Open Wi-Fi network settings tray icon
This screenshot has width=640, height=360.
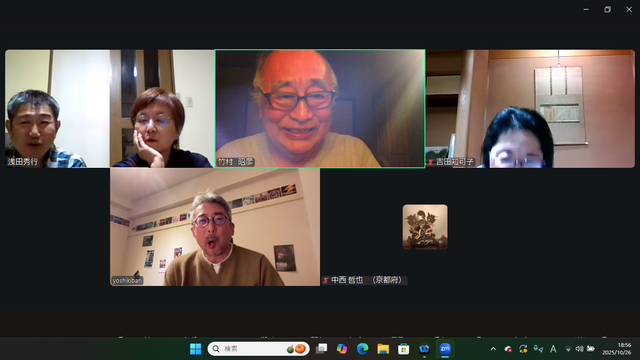(x=568, y=349)
